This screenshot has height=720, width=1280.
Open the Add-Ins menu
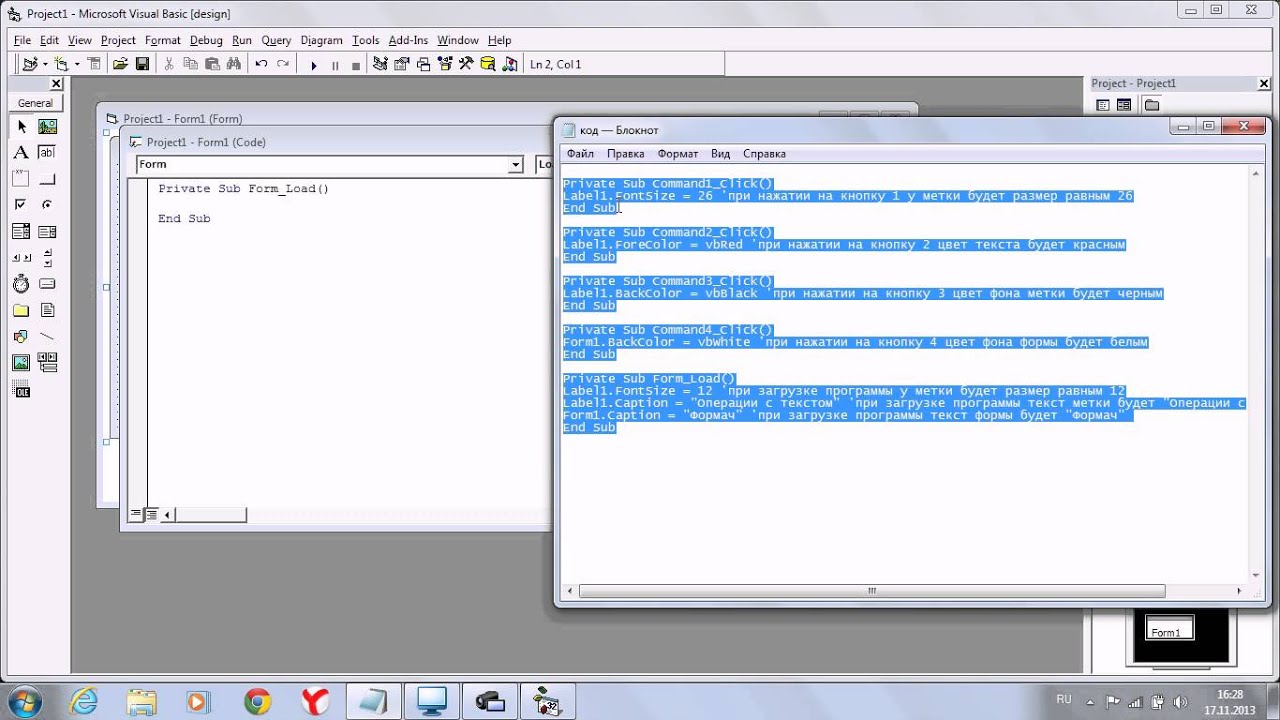408,40
